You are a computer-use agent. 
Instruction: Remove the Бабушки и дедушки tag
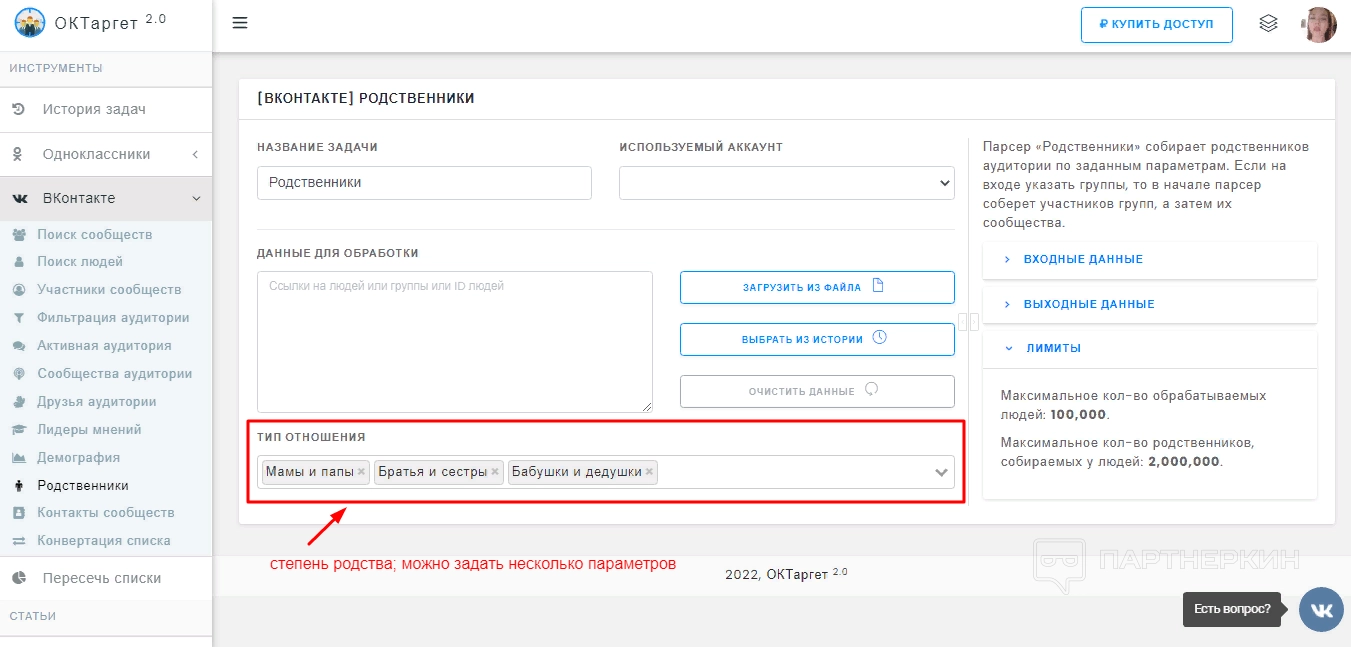(650, 472)
